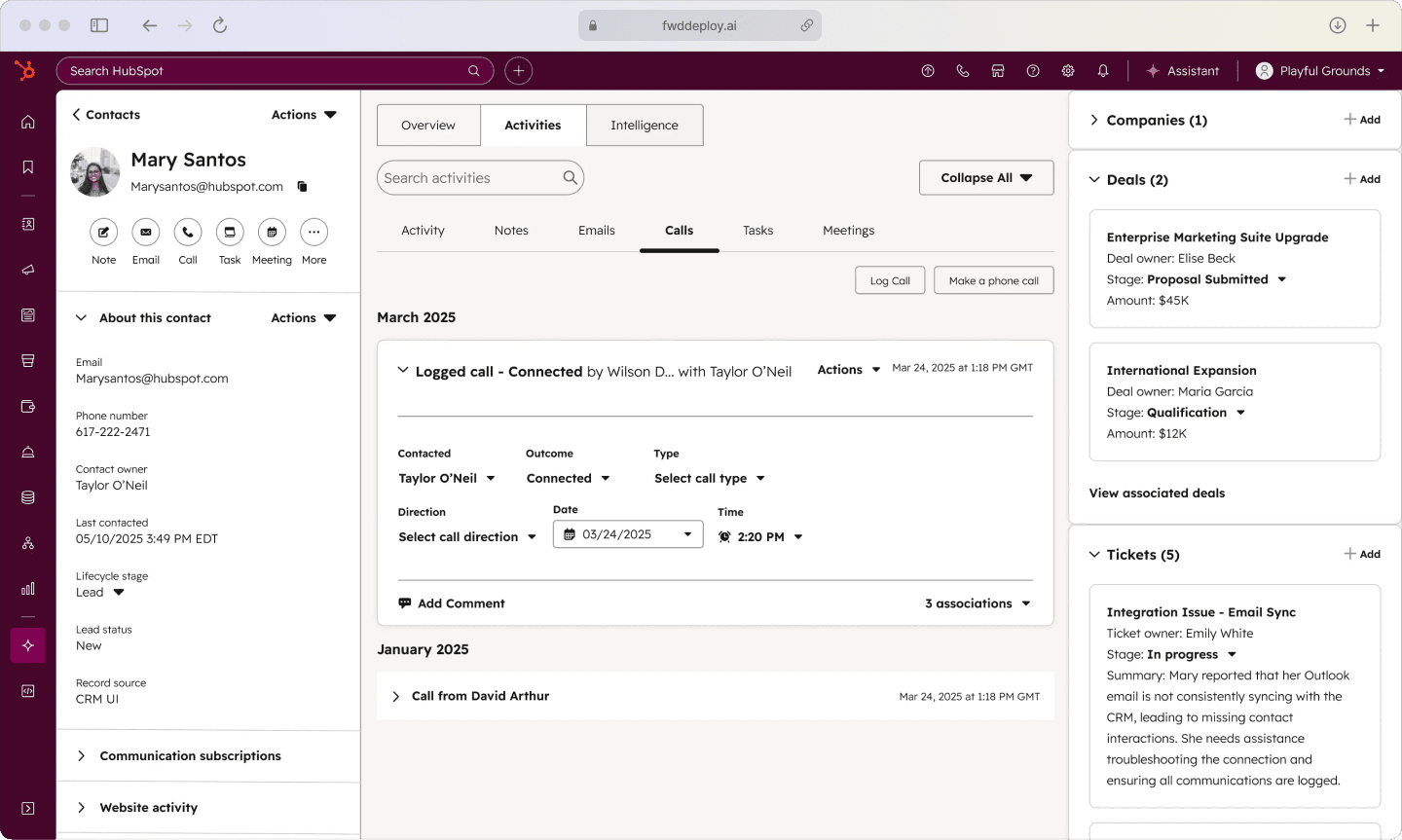Open the 03/24/2025 date picker
Screen dimensions: 1402x840
[x=628, y=534]
